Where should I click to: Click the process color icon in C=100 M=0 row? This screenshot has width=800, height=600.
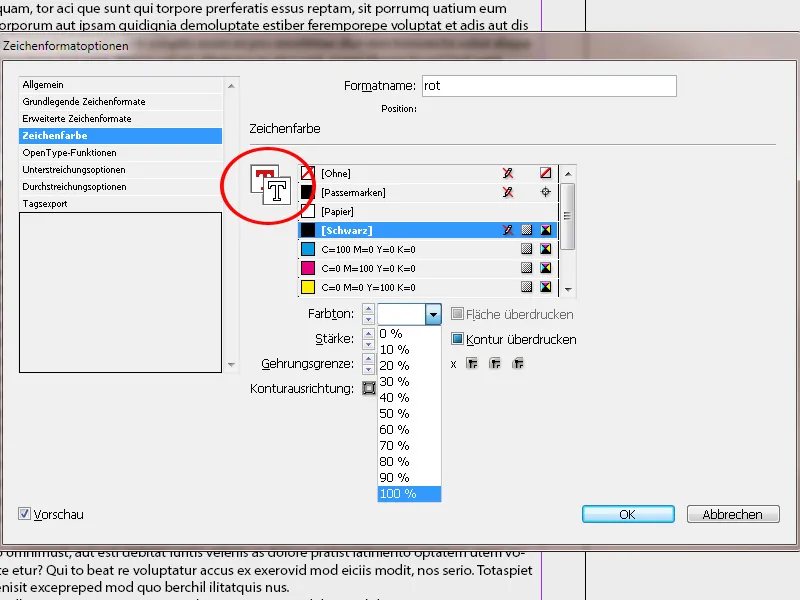pos(527,249)
